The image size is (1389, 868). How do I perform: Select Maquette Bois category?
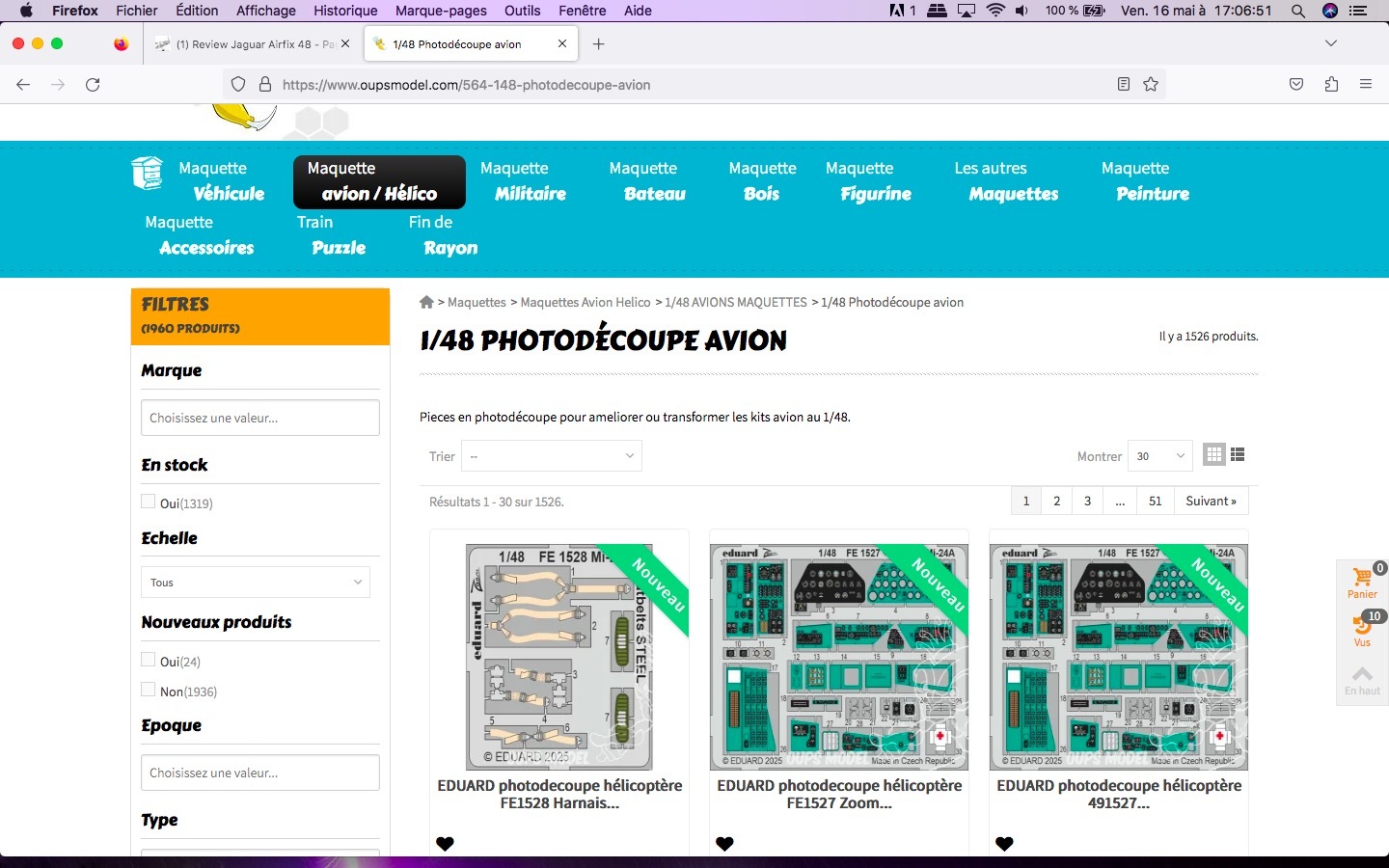762,181
